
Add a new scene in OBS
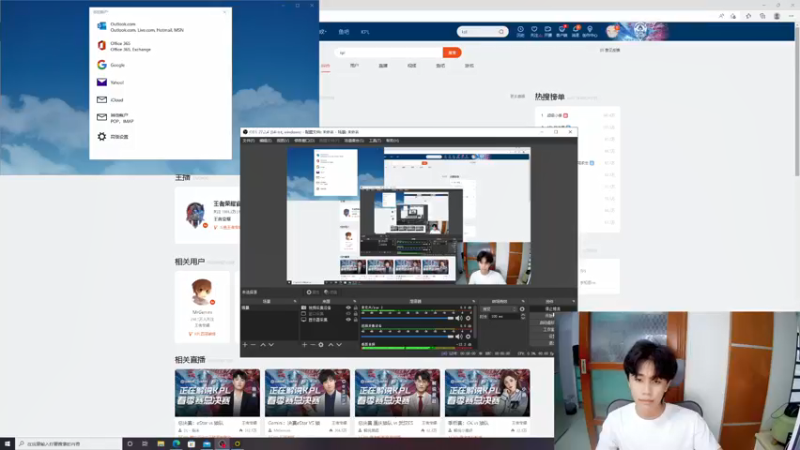(245, 345)
